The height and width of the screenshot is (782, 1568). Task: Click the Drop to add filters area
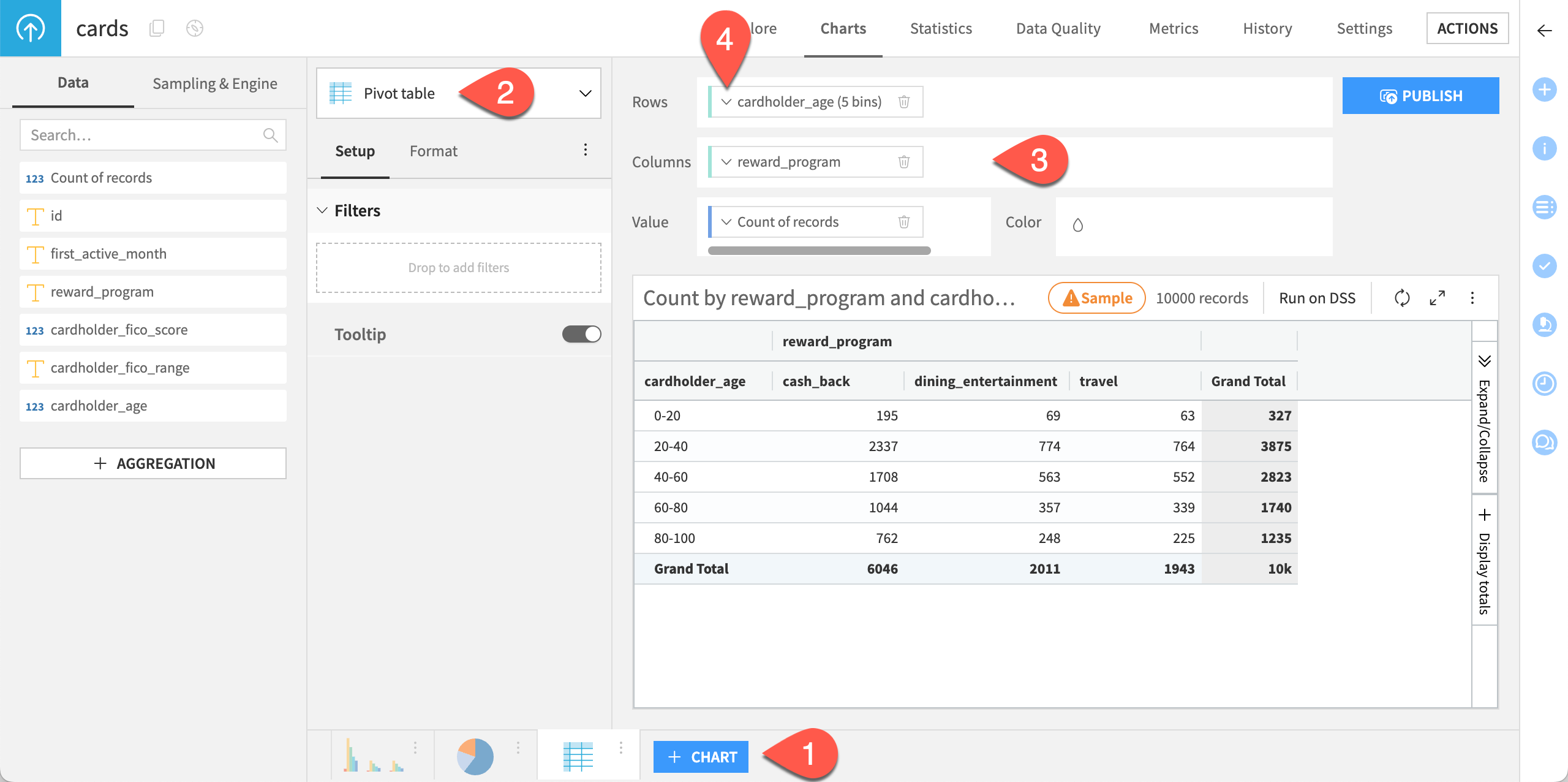459,268
